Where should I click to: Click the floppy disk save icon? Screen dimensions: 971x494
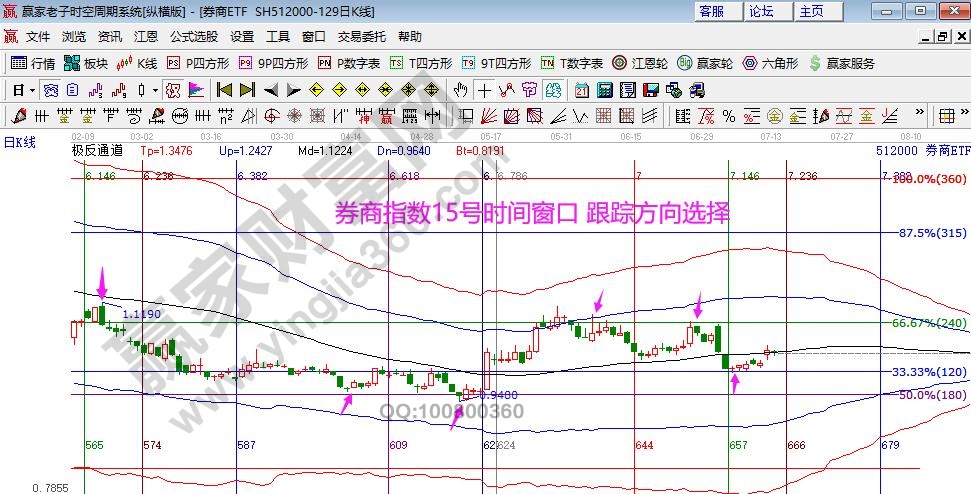pyautogui.click(x=651, y=91)
